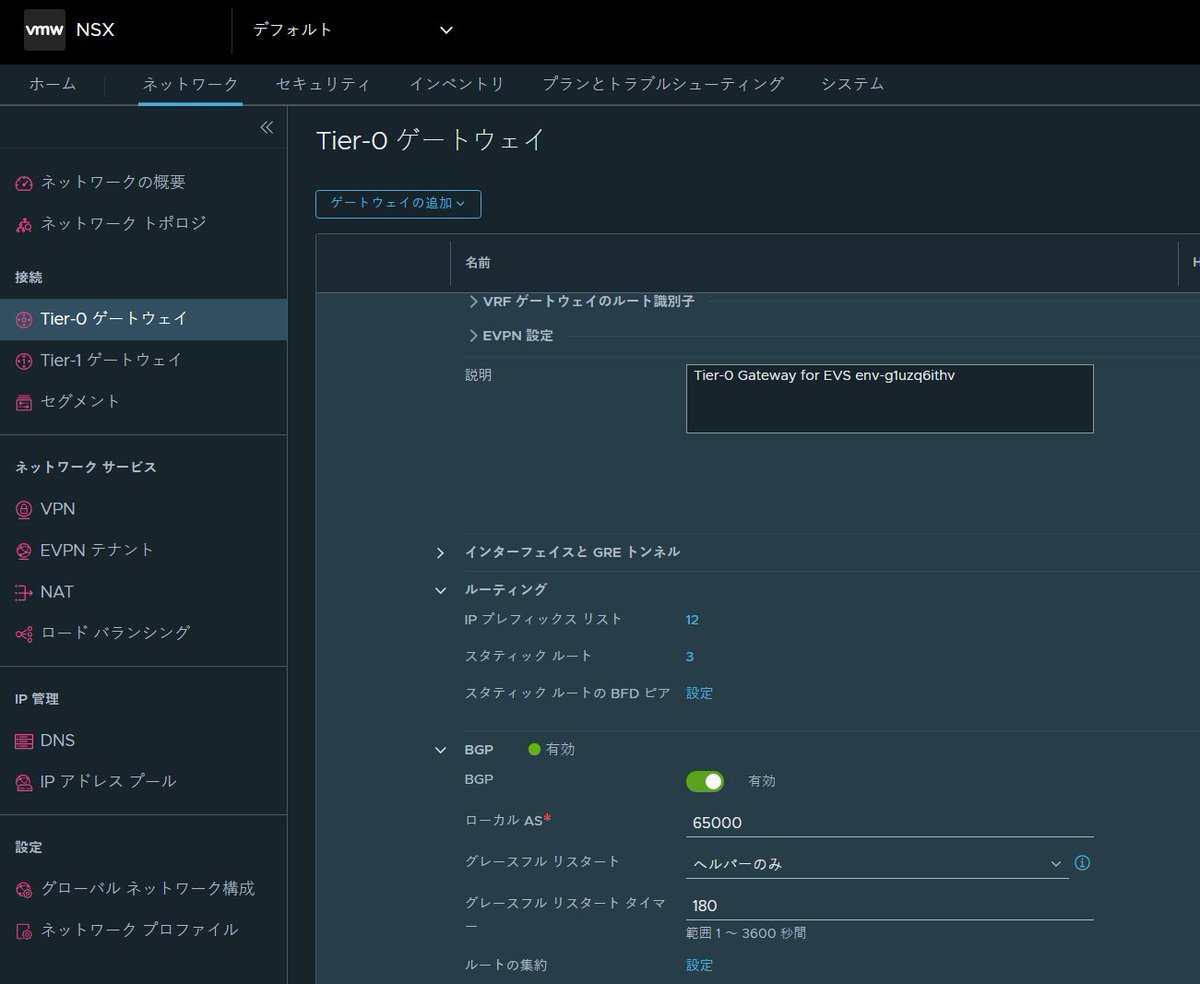
Task: Click the VMware NSX logo
Action: tap(45, 29)
